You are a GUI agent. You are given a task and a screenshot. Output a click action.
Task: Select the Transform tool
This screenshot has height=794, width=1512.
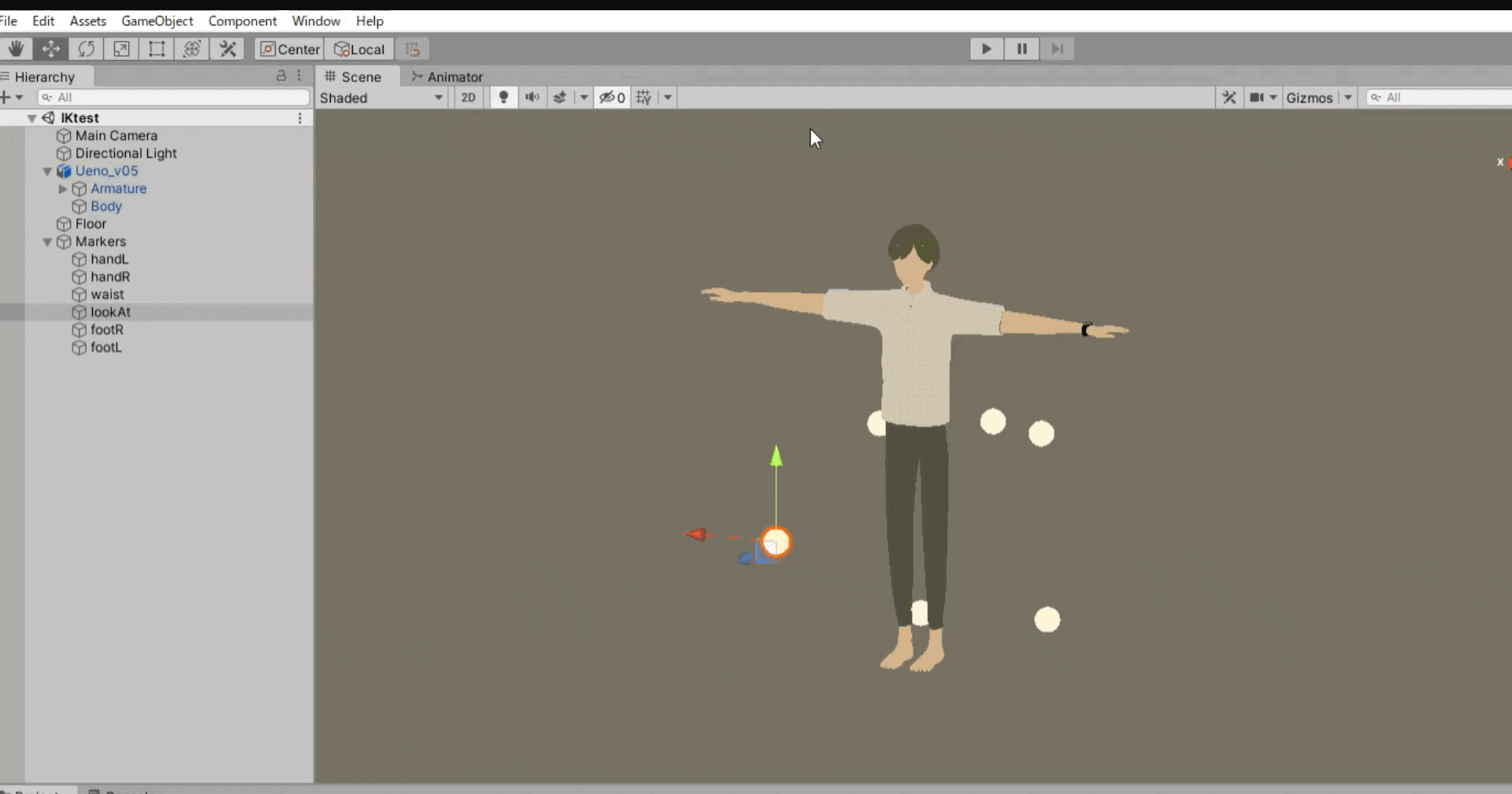pos(192,49)
